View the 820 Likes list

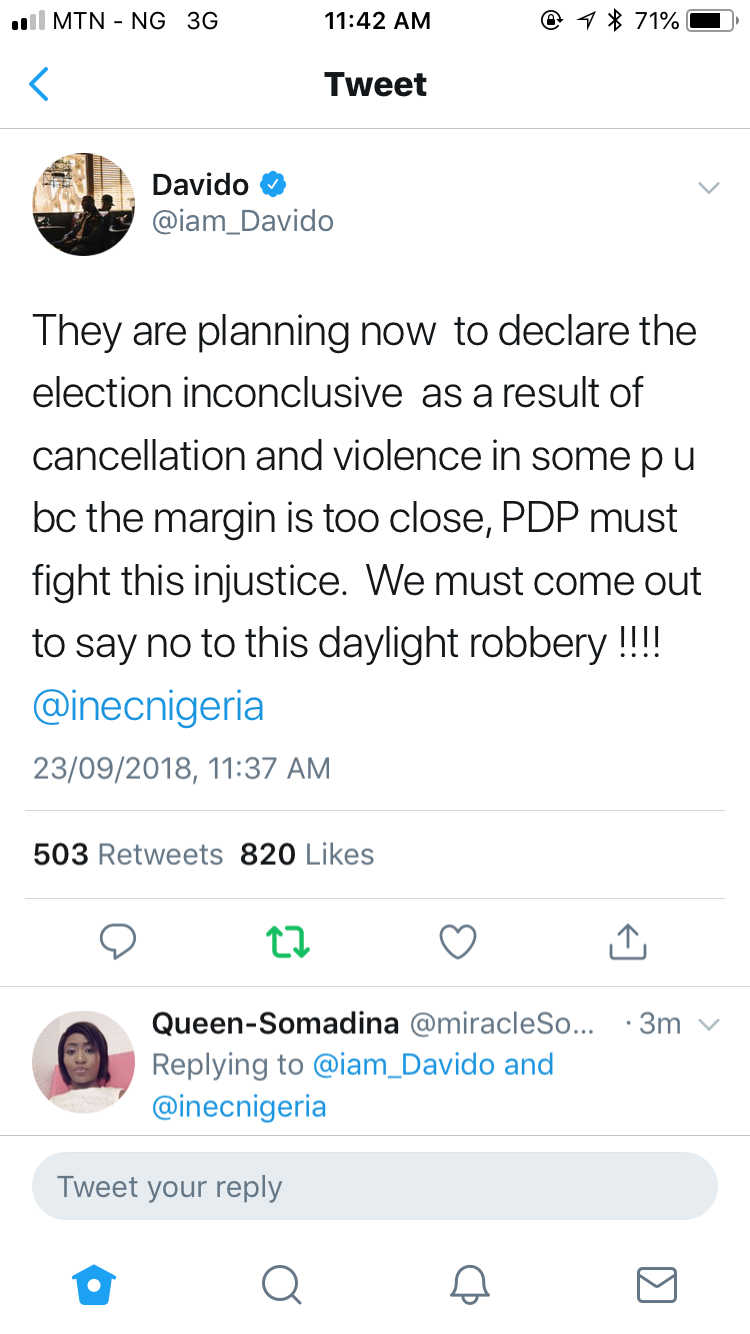click(307, 854)
